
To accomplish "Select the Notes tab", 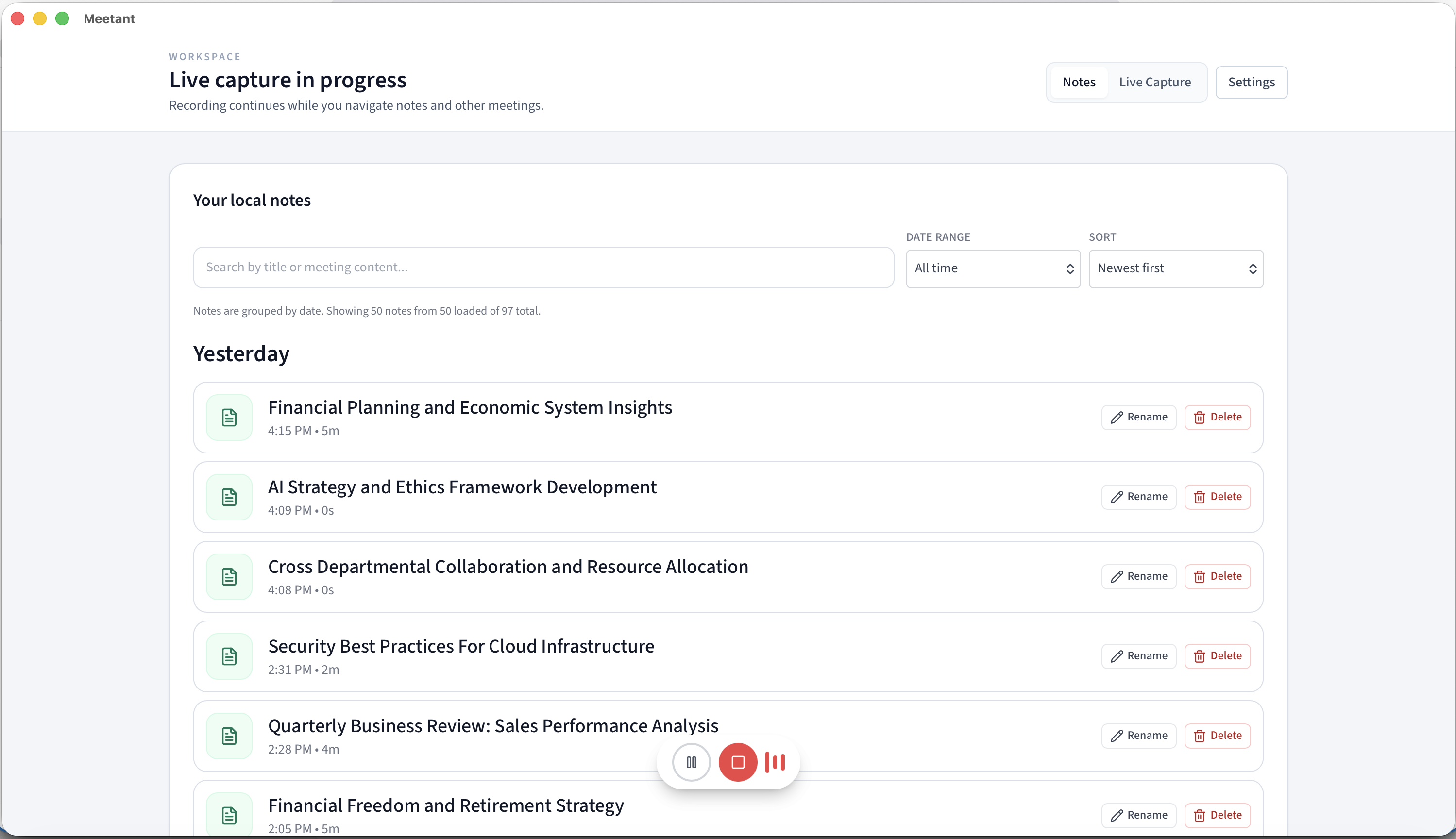I will click(1079, 82).
